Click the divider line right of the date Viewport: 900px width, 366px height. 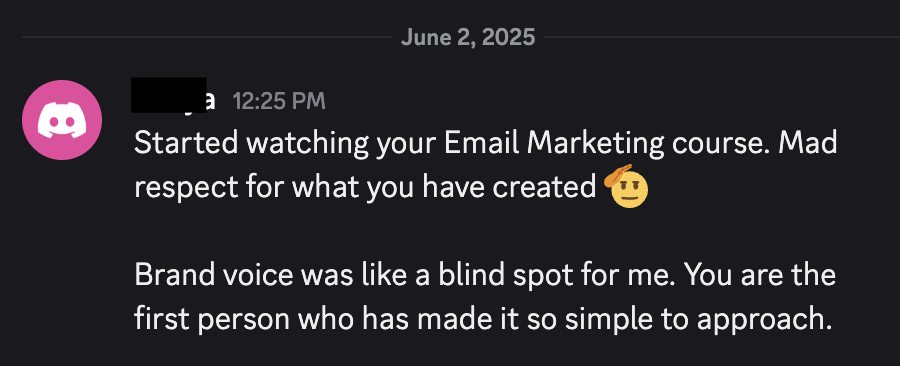(x=722, y=37)
